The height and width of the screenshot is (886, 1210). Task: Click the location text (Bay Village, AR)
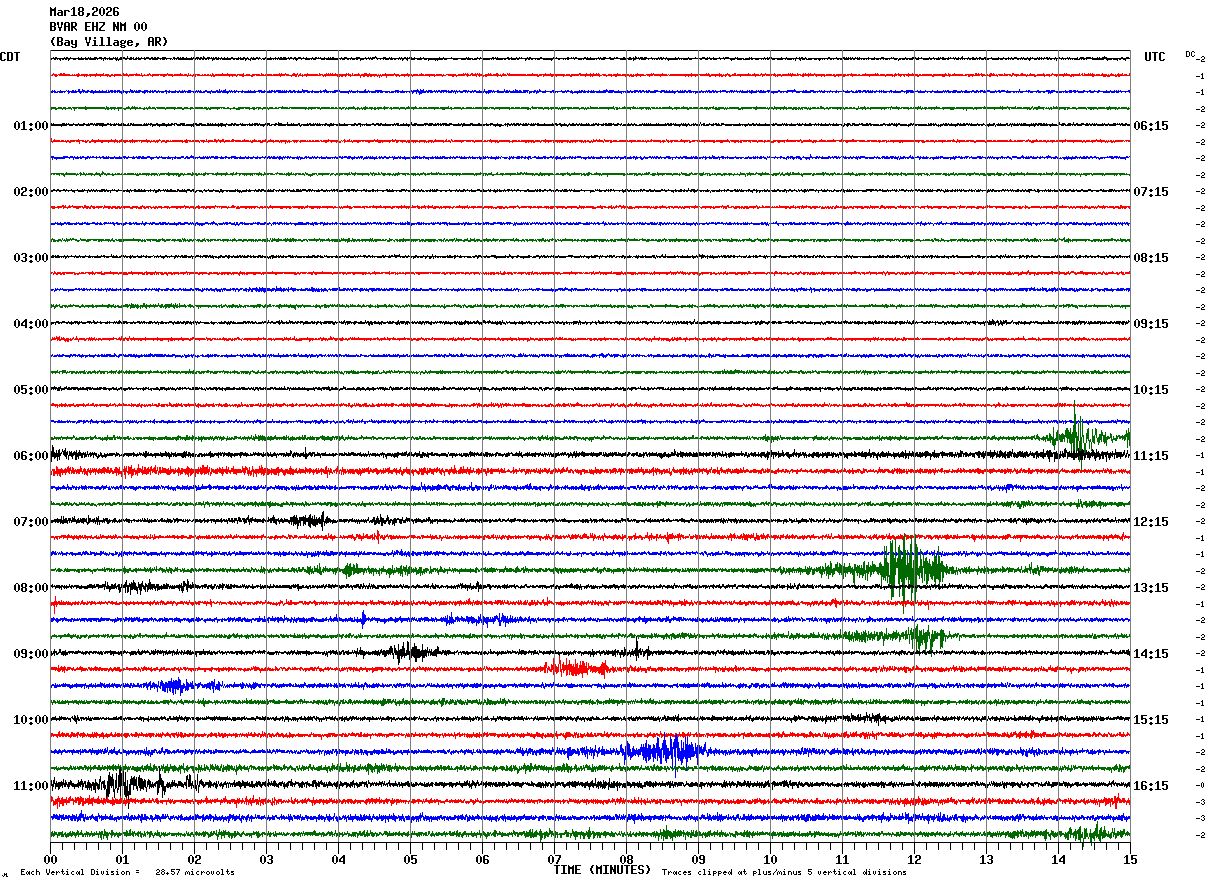(x=109, y=42)
